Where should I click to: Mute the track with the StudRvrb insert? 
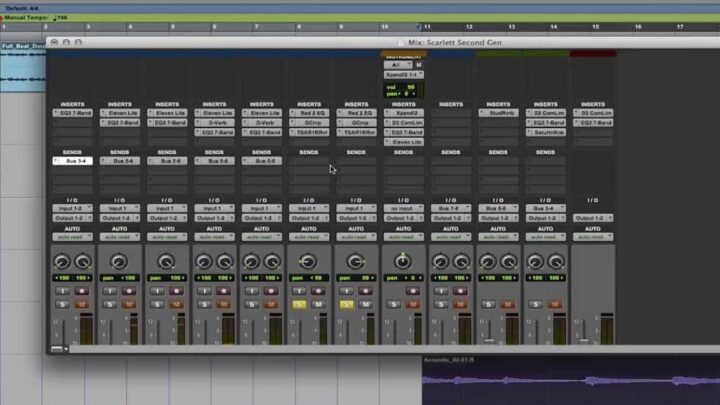click(x=506, y=304)
